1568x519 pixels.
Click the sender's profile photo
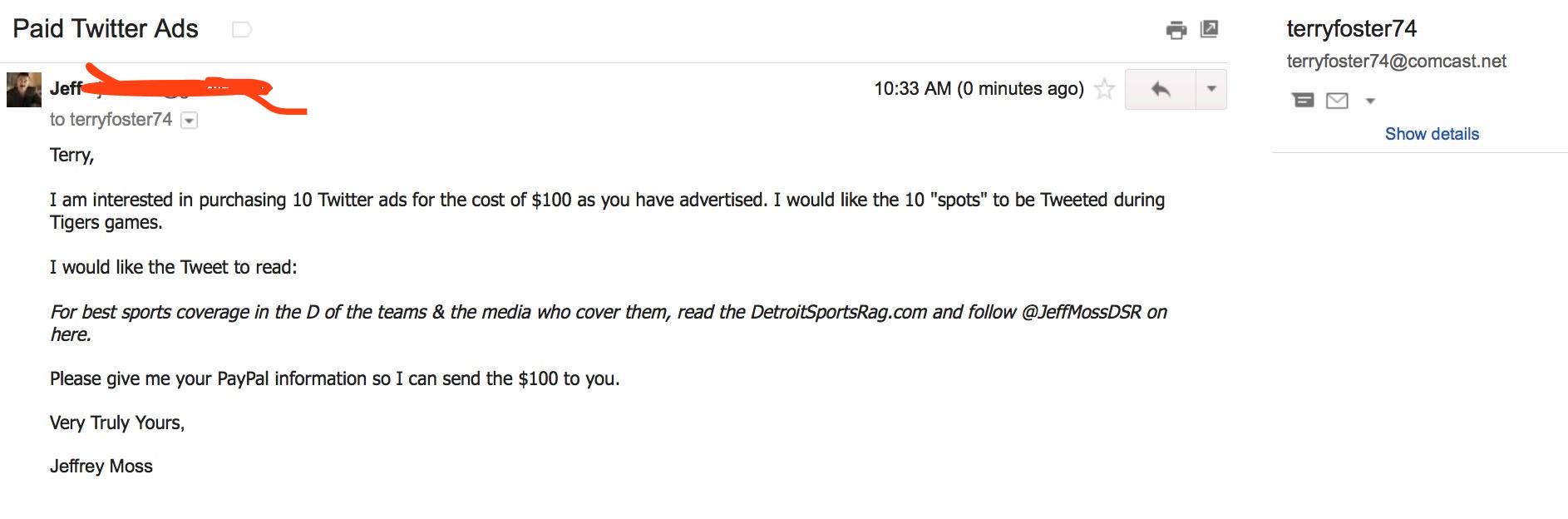pos(24,90)
